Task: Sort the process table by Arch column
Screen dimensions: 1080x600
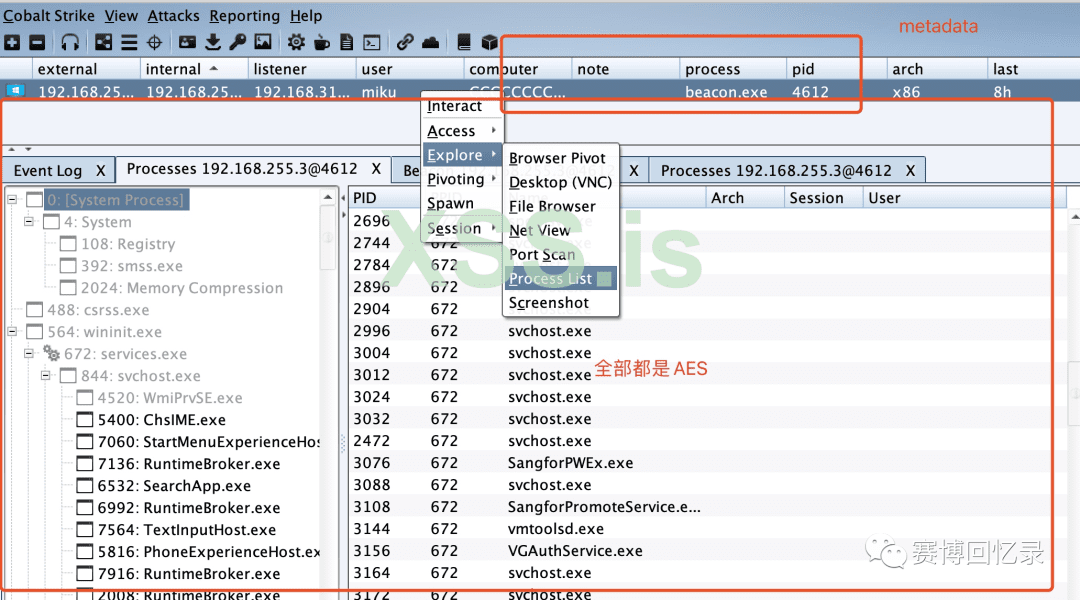Action: [x=745, y=198]
